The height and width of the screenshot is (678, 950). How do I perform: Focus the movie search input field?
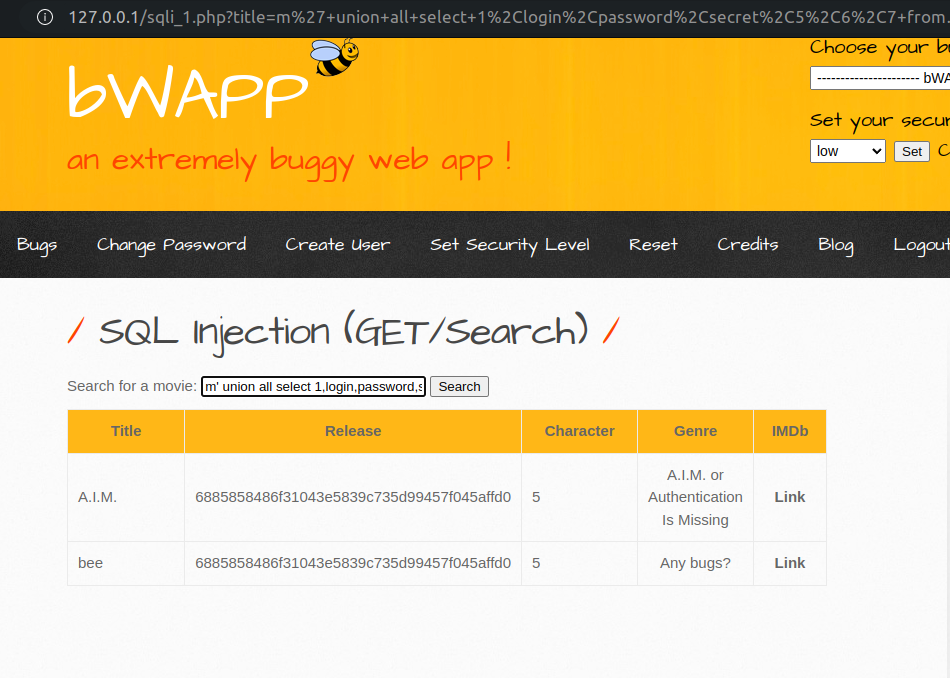[313, 387]
